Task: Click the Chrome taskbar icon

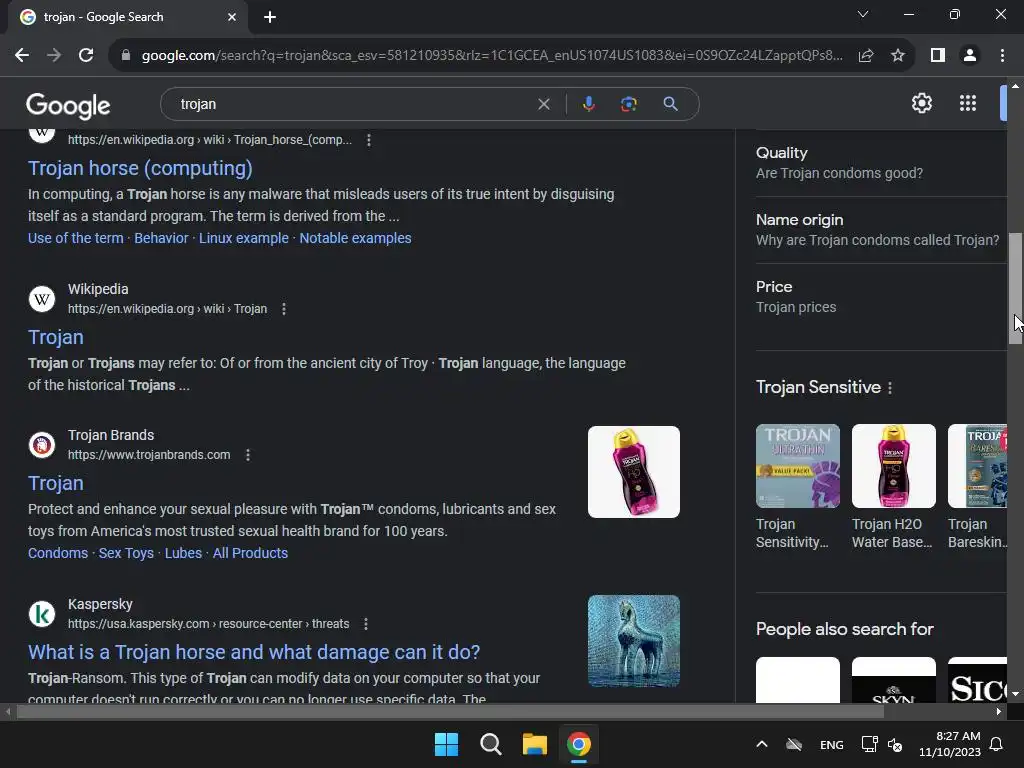Action: tap(579, 744)
